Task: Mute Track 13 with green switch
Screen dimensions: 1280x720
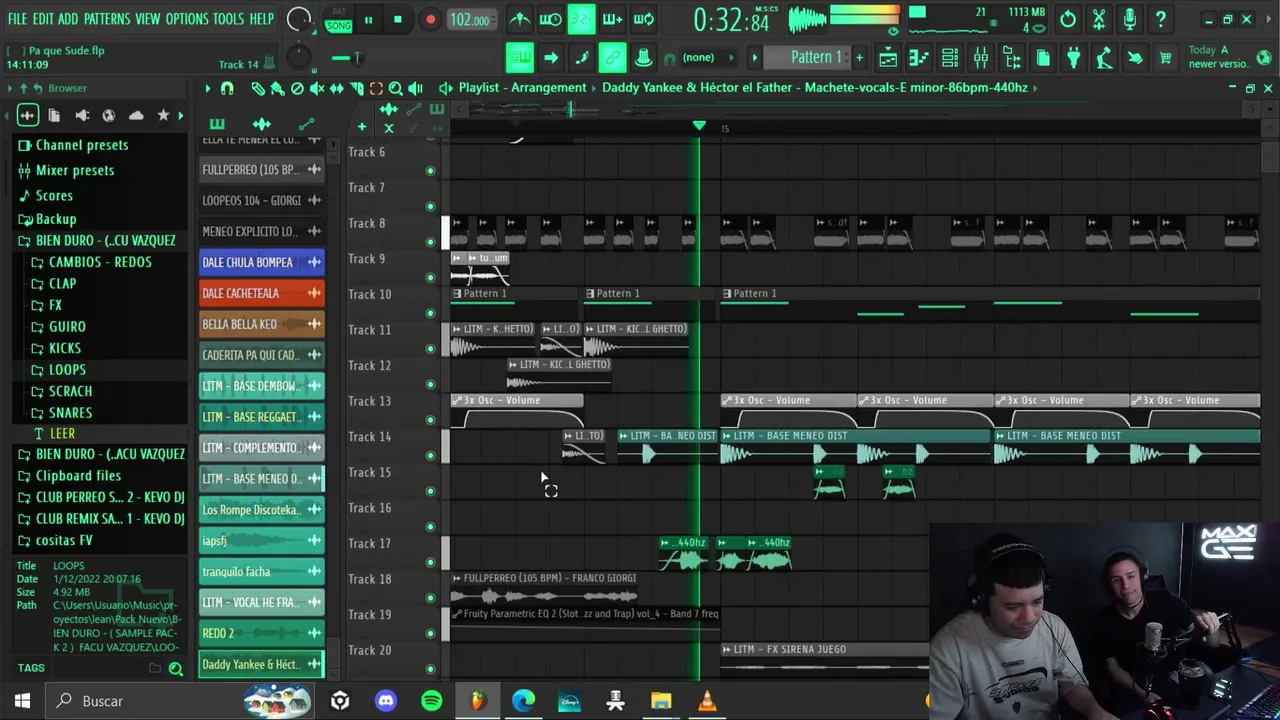Action: [431, 420]
